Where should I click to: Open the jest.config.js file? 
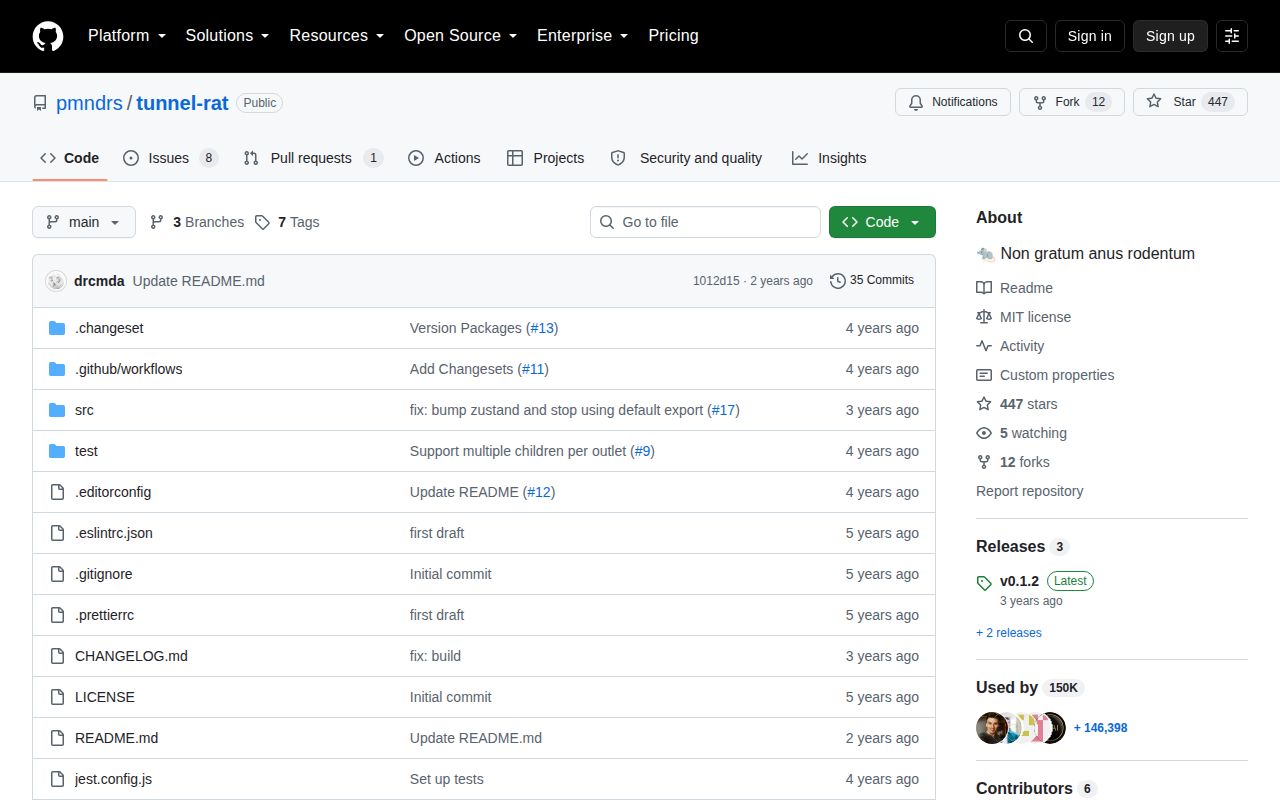tap(113, 779)
